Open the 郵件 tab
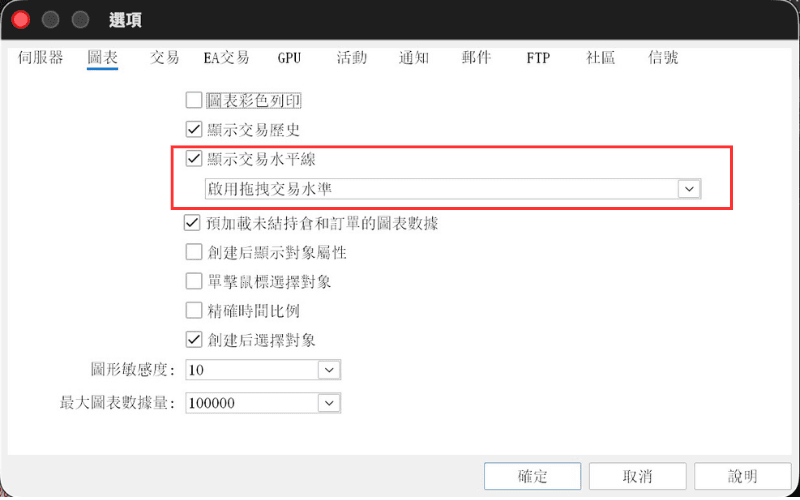 [476, 58]
